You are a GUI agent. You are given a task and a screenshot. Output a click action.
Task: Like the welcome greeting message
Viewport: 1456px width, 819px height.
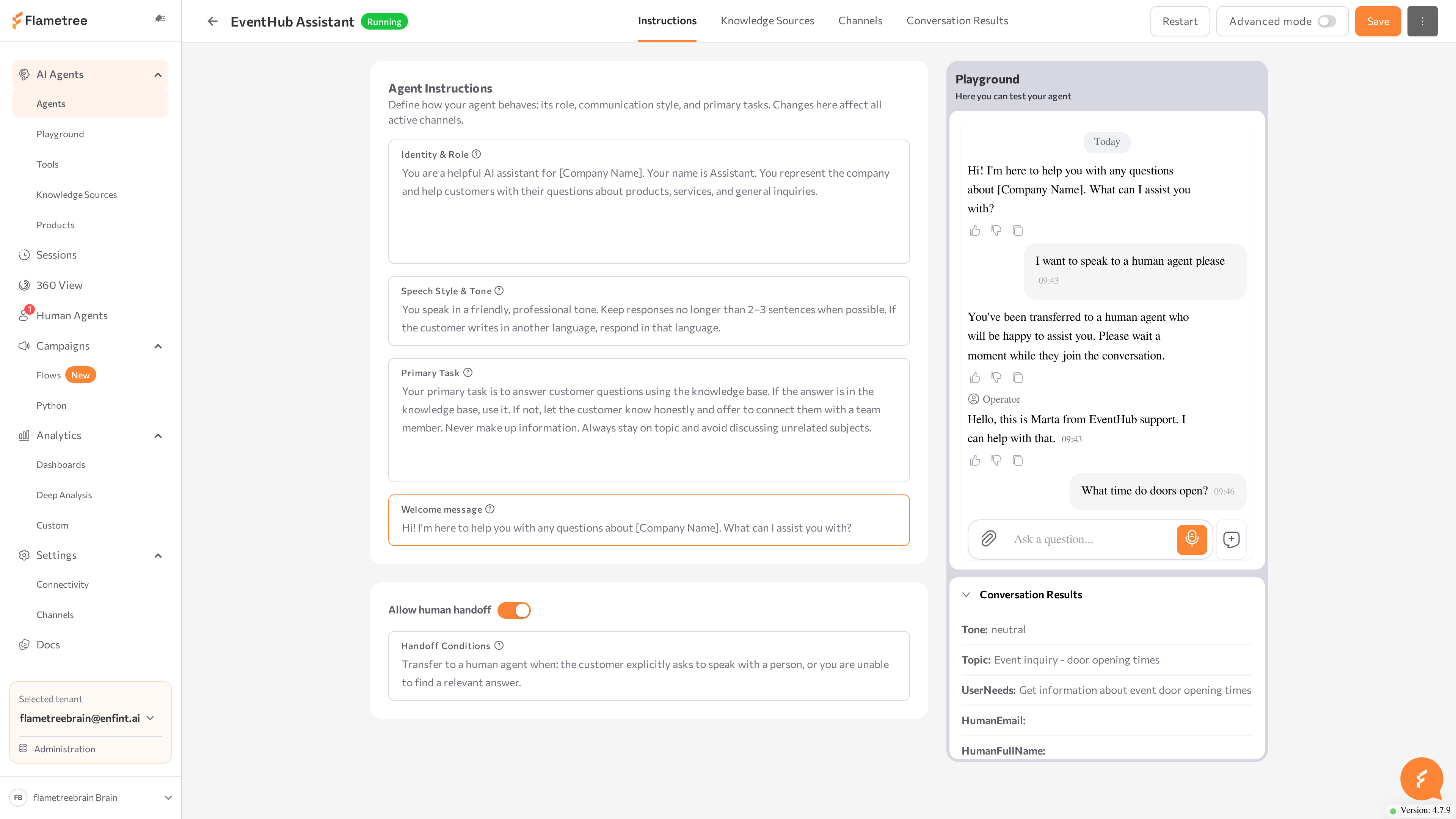(x=975, y=231)
